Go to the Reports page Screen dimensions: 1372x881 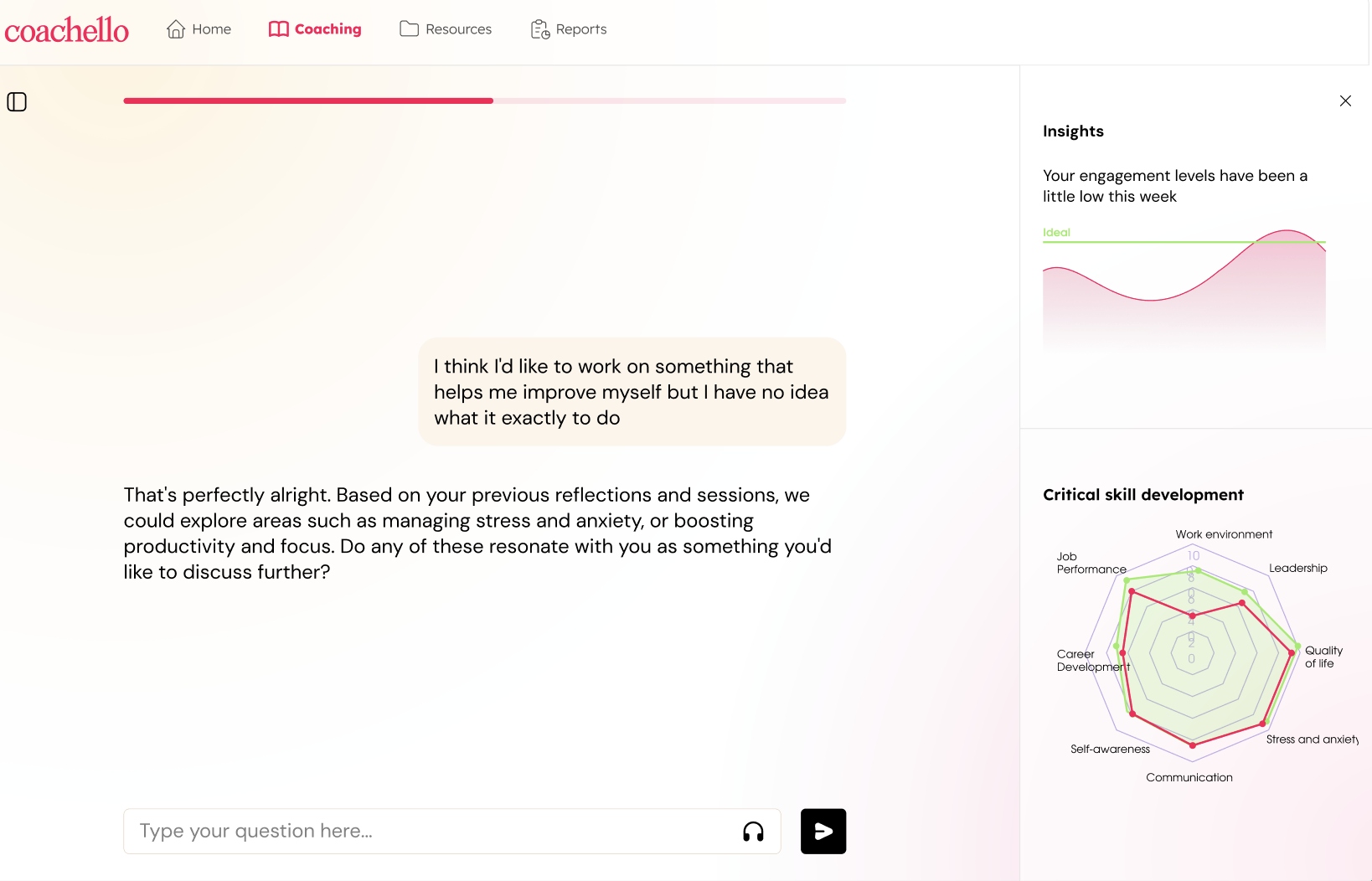tap(580, 29)
